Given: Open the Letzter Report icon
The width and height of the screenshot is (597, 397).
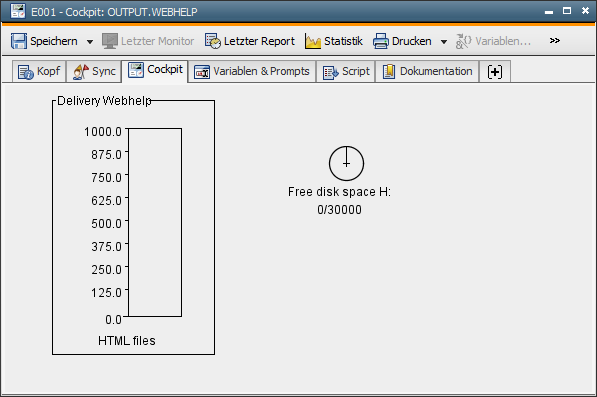Looking at the screenshot, I should point(212,41).
